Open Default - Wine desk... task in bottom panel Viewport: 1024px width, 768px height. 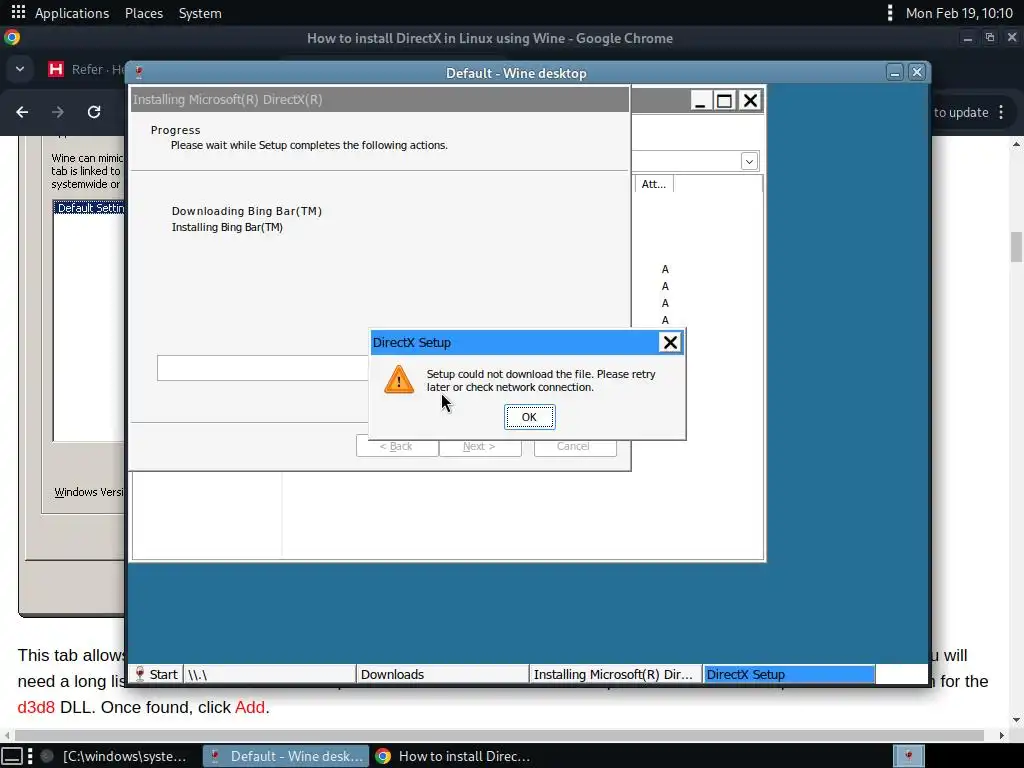pos(286,756)
